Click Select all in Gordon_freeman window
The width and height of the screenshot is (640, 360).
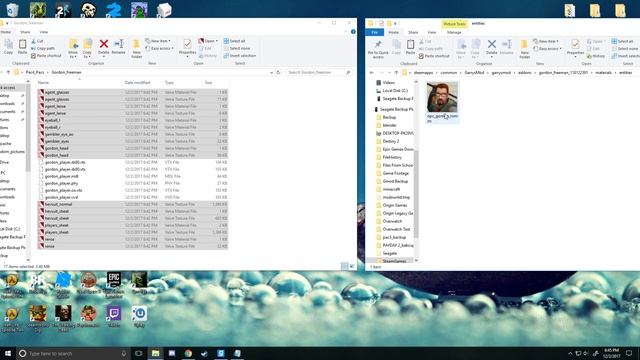(x=235, y=41)
